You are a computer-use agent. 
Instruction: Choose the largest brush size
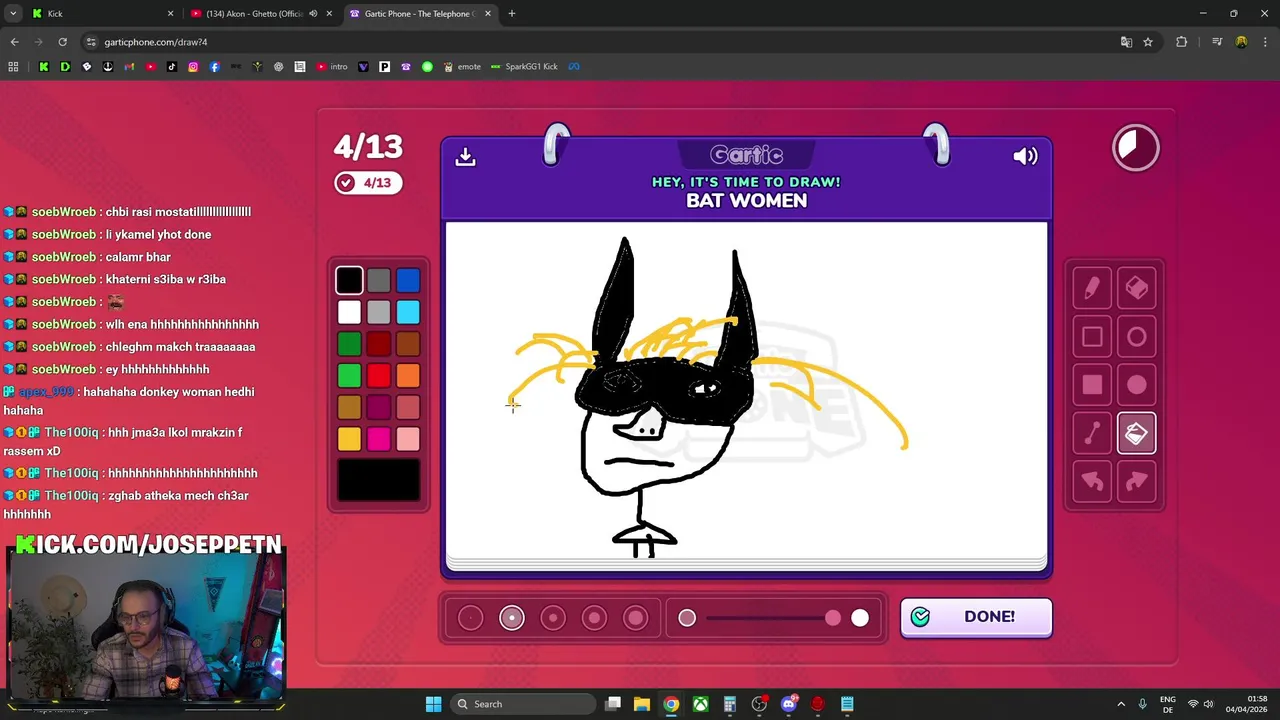[x=636, y=618]
